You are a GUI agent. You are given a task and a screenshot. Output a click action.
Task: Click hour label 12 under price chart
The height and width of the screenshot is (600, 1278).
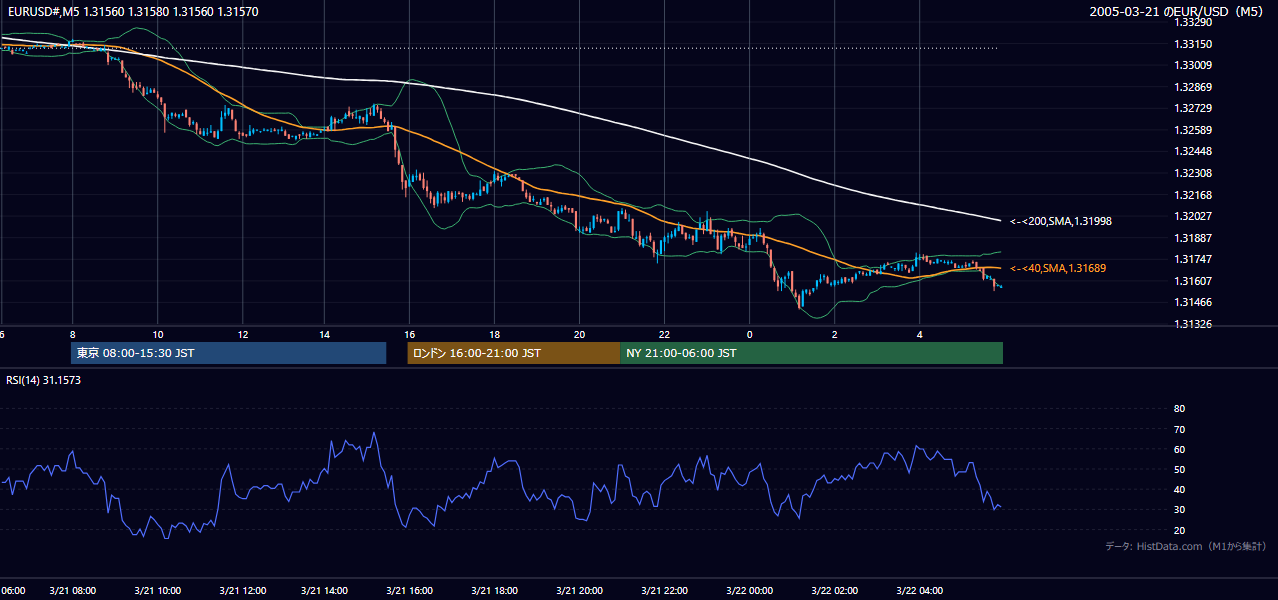click(x=241, y=334)
